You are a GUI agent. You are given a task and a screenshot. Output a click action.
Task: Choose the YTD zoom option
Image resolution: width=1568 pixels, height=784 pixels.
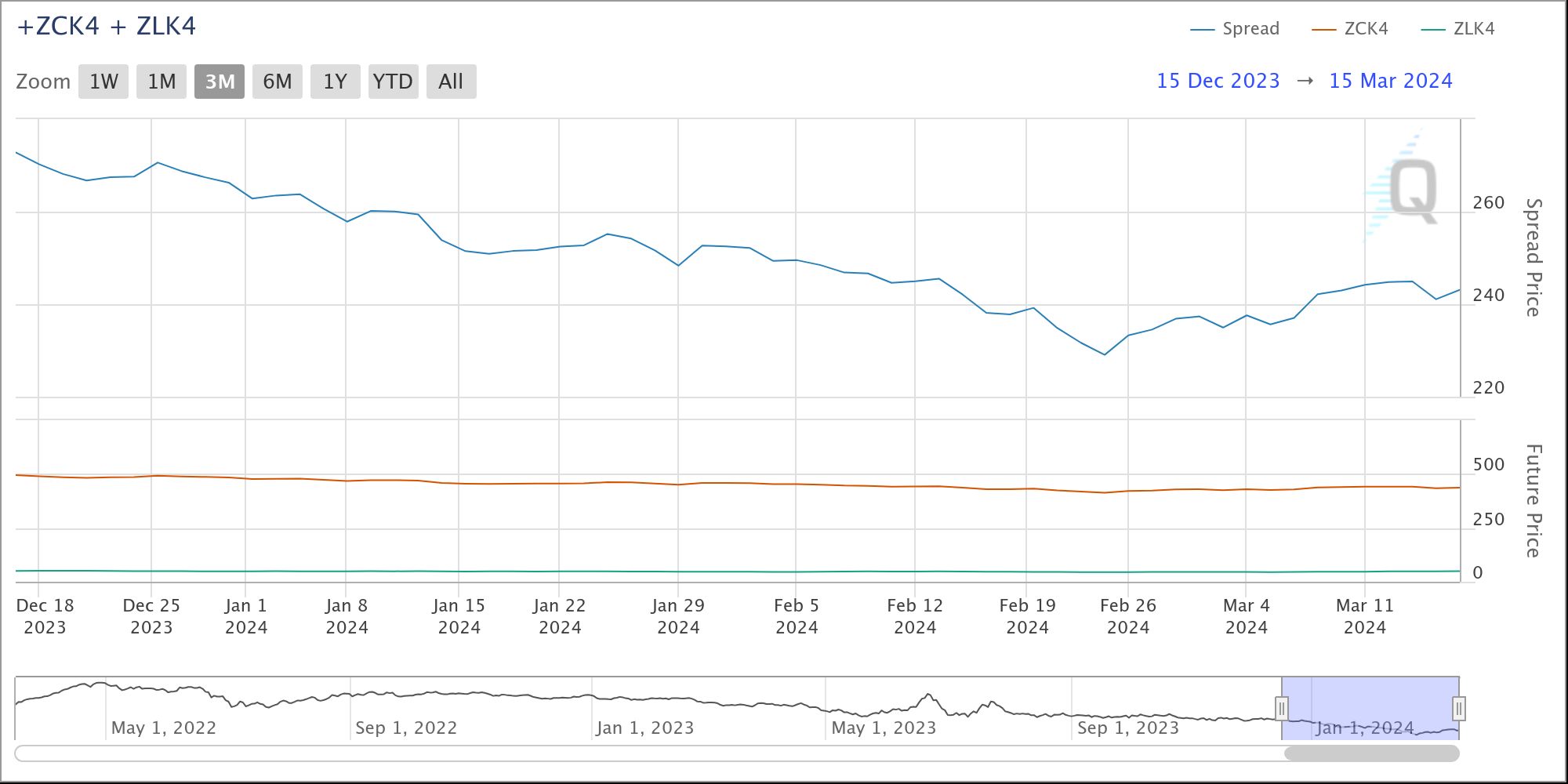click(x=393, y=82)
